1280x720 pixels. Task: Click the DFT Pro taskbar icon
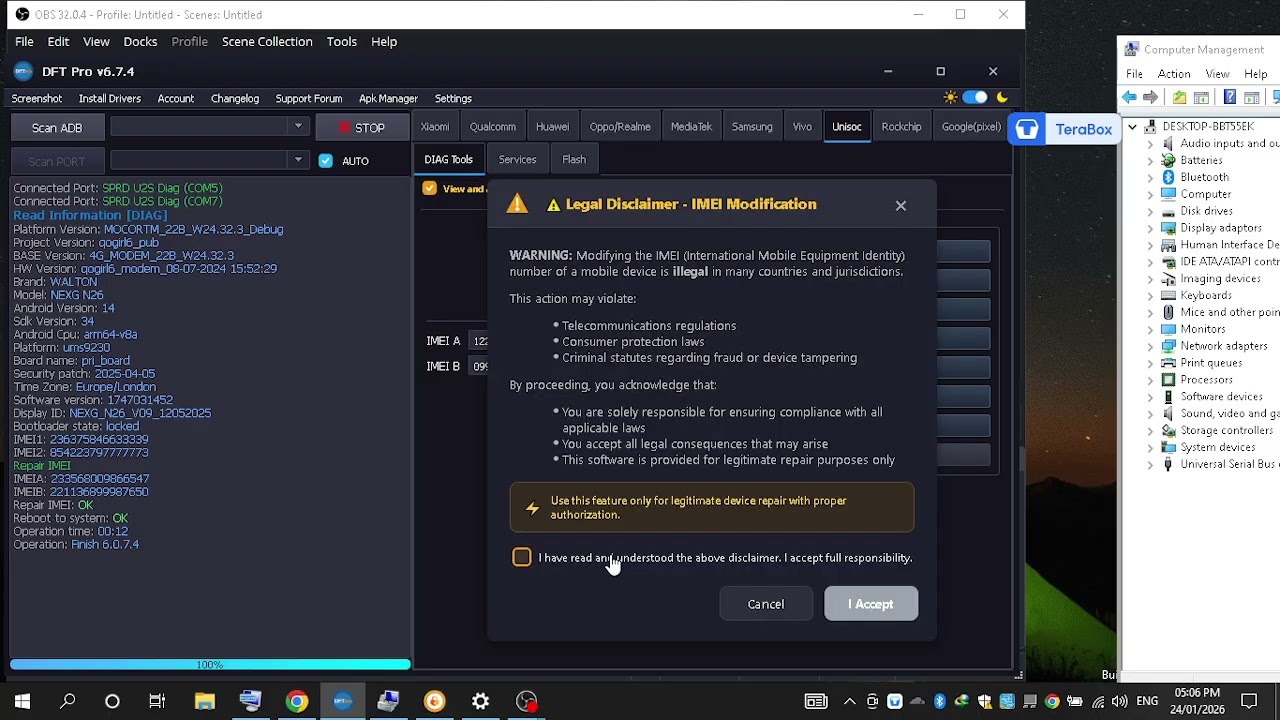pyautogui.click(x=342, y=701)
